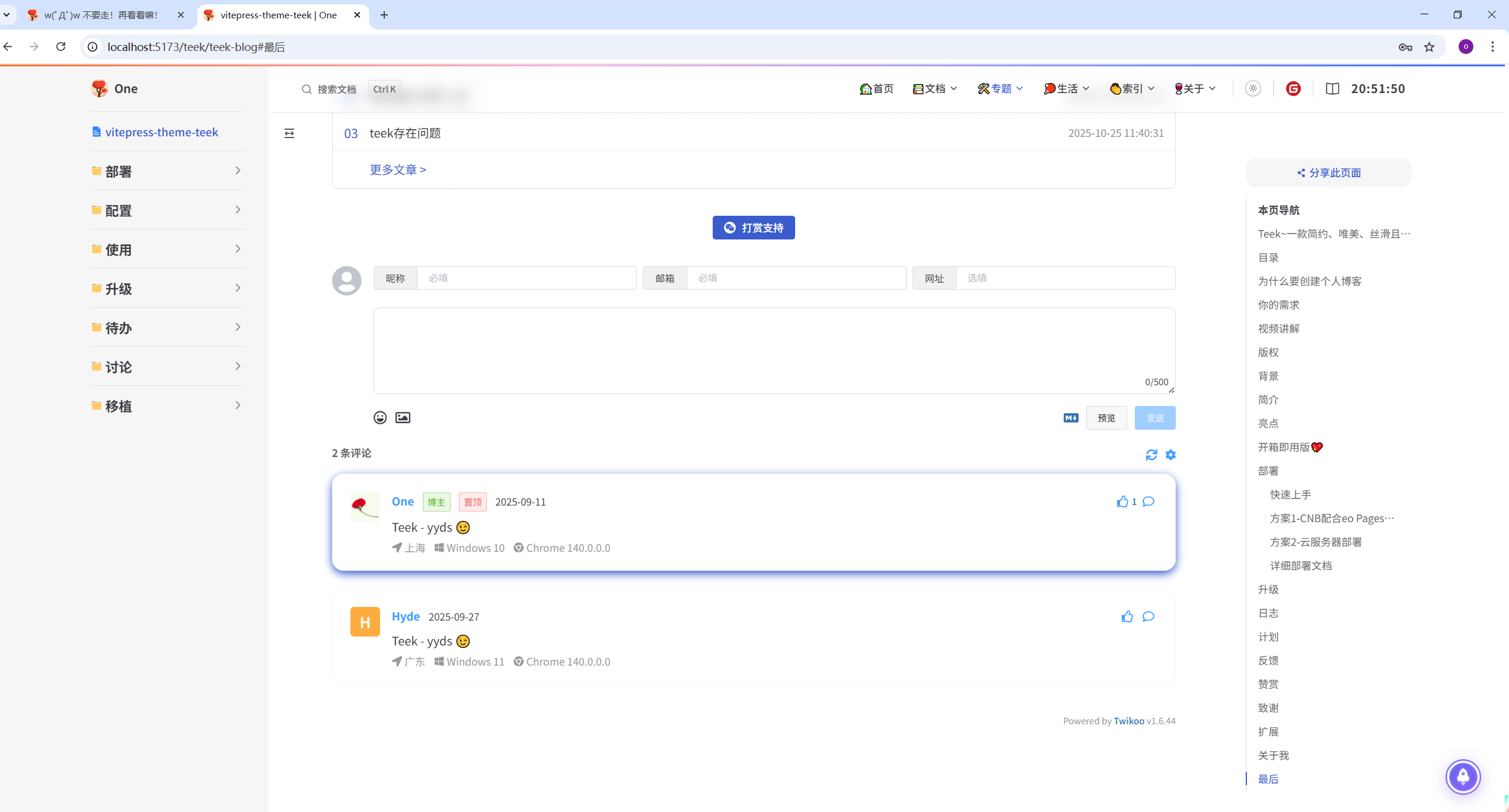Click the emoji picker icon below the comment box
Image resolution: width=1509 pixels, height=812 pixels.
coord(380,418)
